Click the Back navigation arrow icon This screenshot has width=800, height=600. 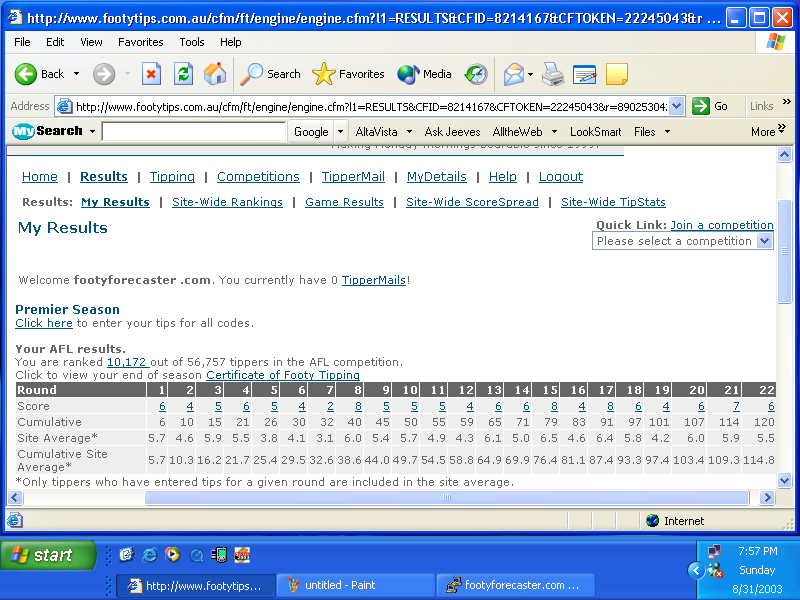pos(27,74)
